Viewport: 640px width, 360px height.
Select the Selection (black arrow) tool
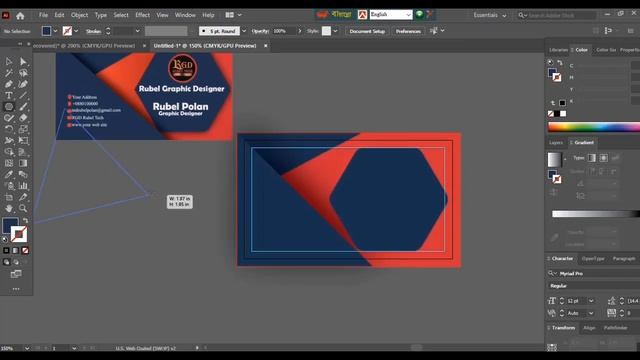click(x=9, y=62)
